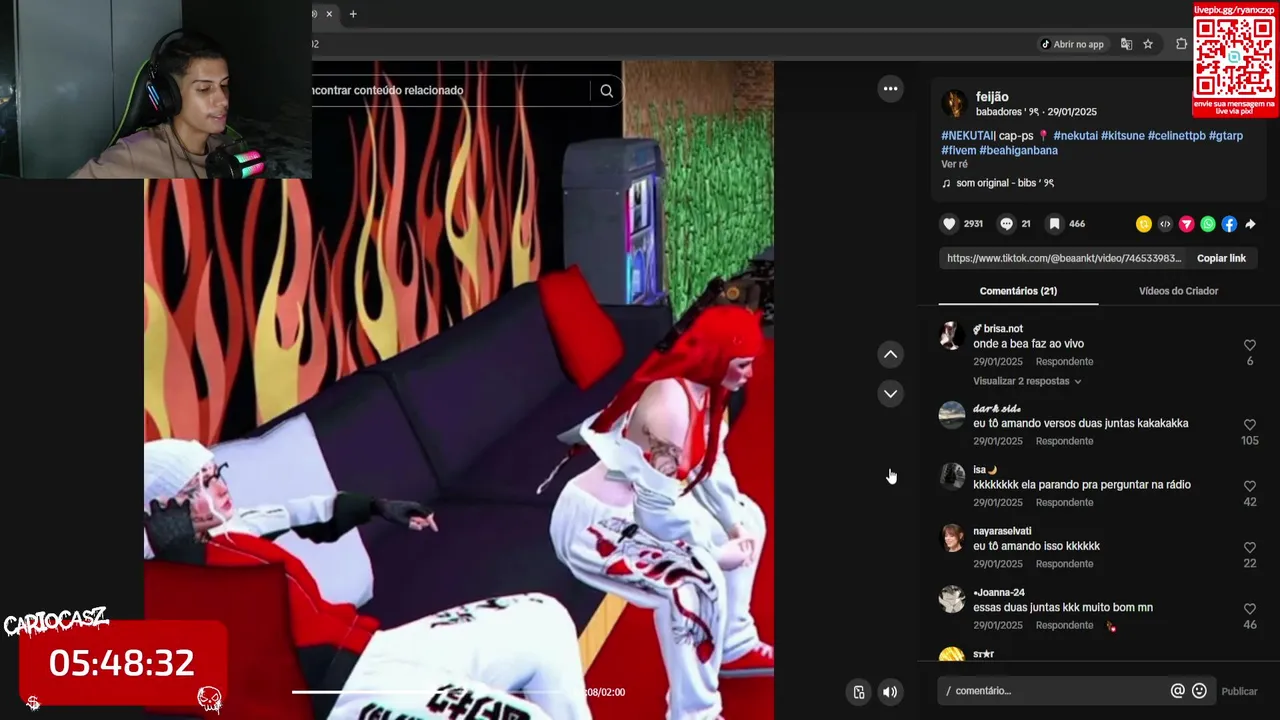The height and width of the screenshot is (720, 1280).
Task: Switch to the Comentários (21) tab
Action: (x=1018, y=291)
